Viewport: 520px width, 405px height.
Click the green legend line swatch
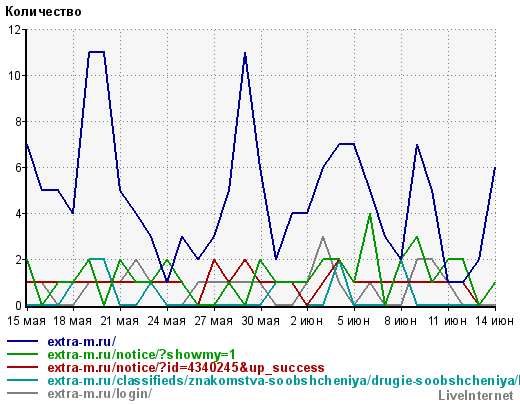click(x=22, y=354)
